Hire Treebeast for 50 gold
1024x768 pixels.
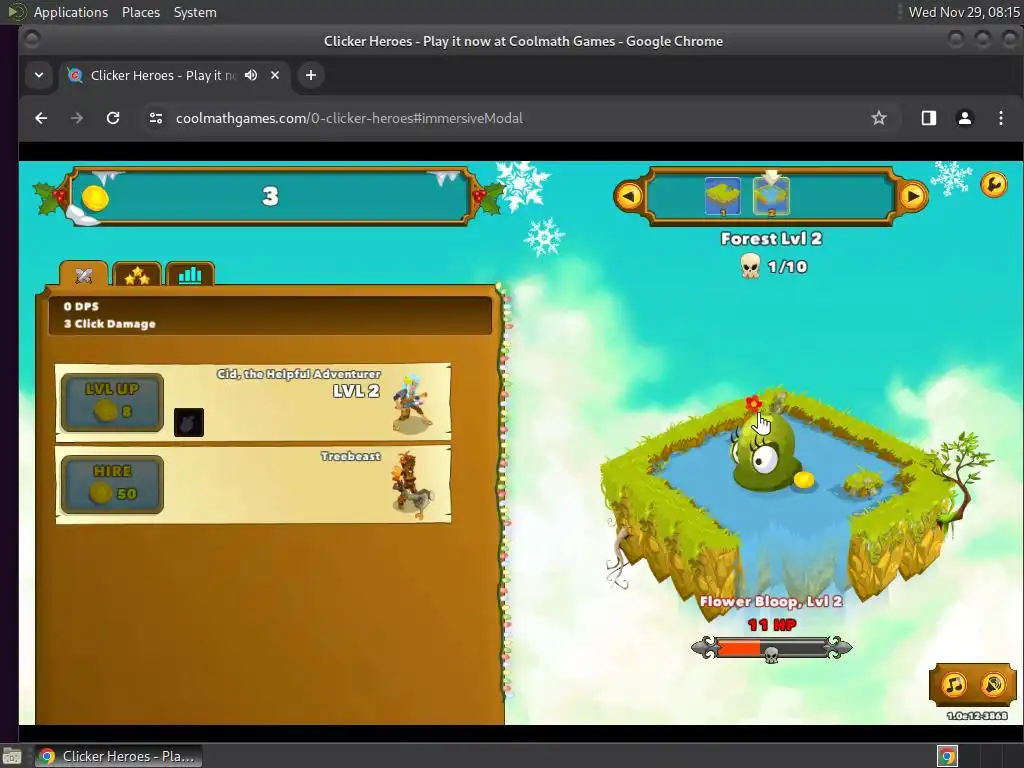(x=112, y=485)
